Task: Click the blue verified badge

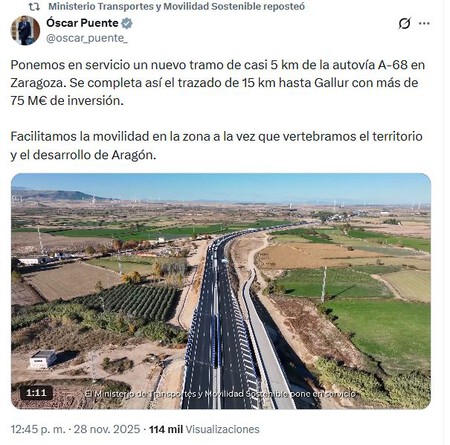Action: tap(127, 23)
